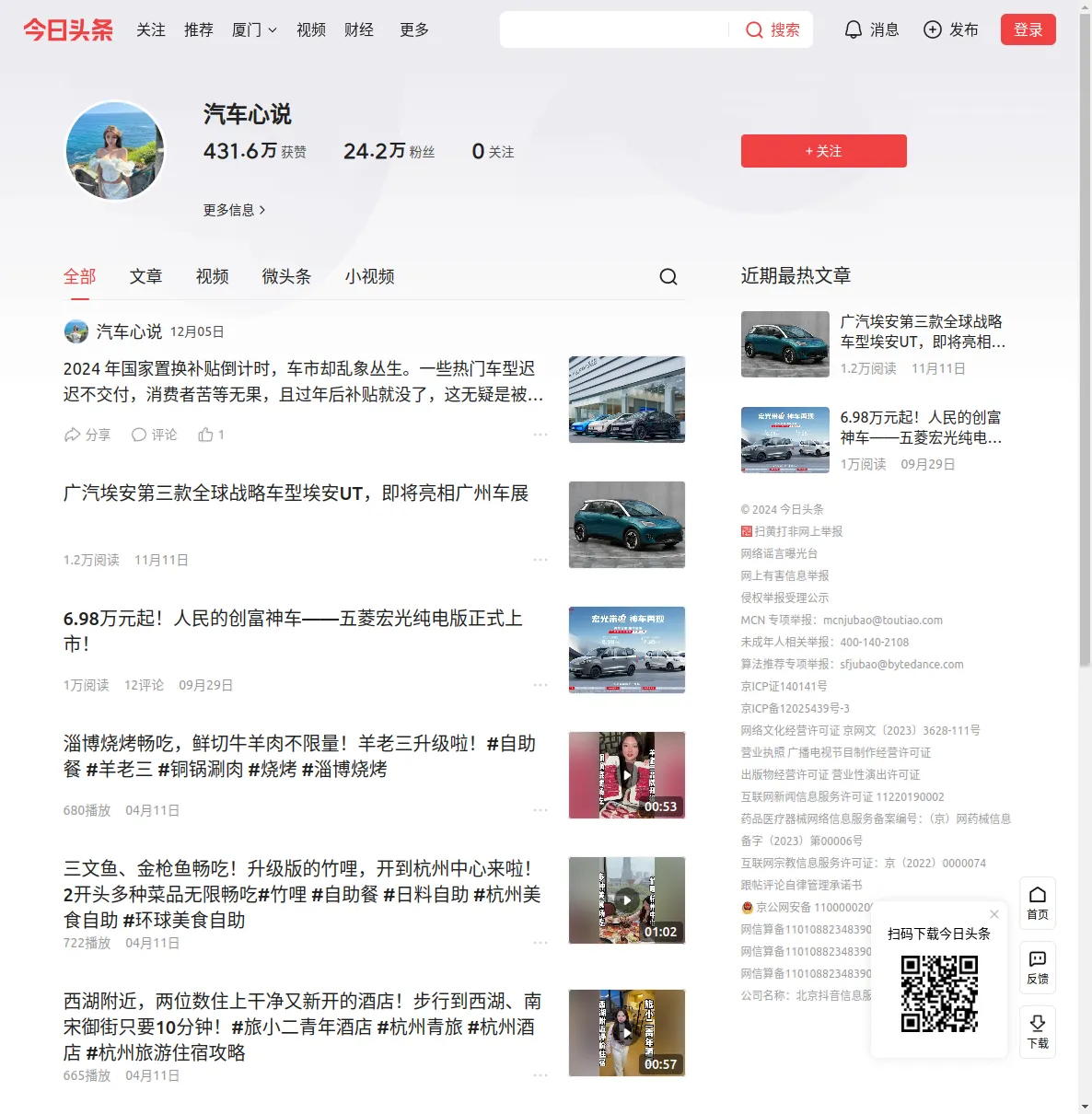The width and height of the screenshot is (1092, 1114).
Task: Open the 五菱宏光 thumbnail in feed
Action: pyautogui.click(x=627, y=650)
